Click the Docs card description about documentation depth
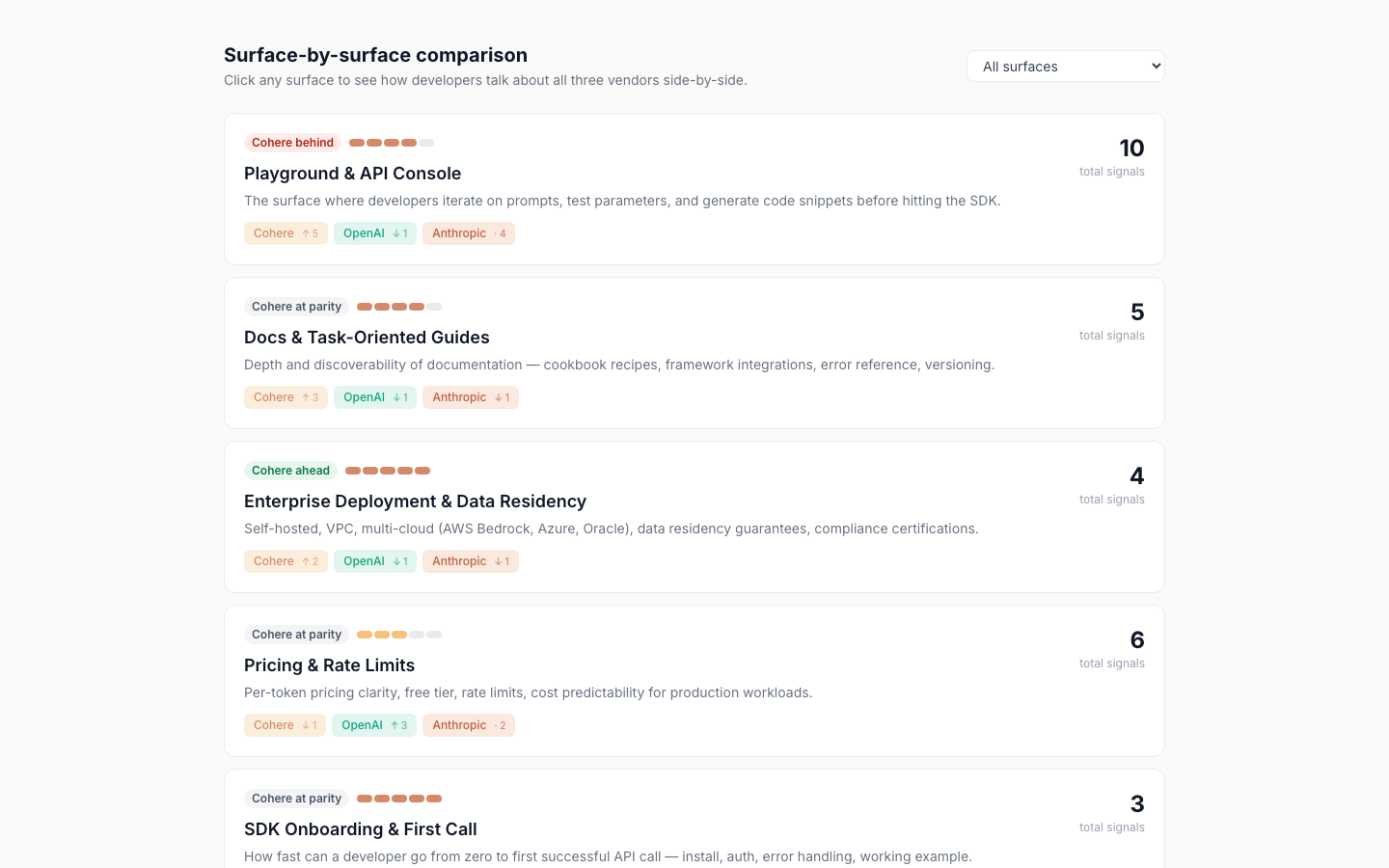This screenshot has height=868, width=1389. 619,365
